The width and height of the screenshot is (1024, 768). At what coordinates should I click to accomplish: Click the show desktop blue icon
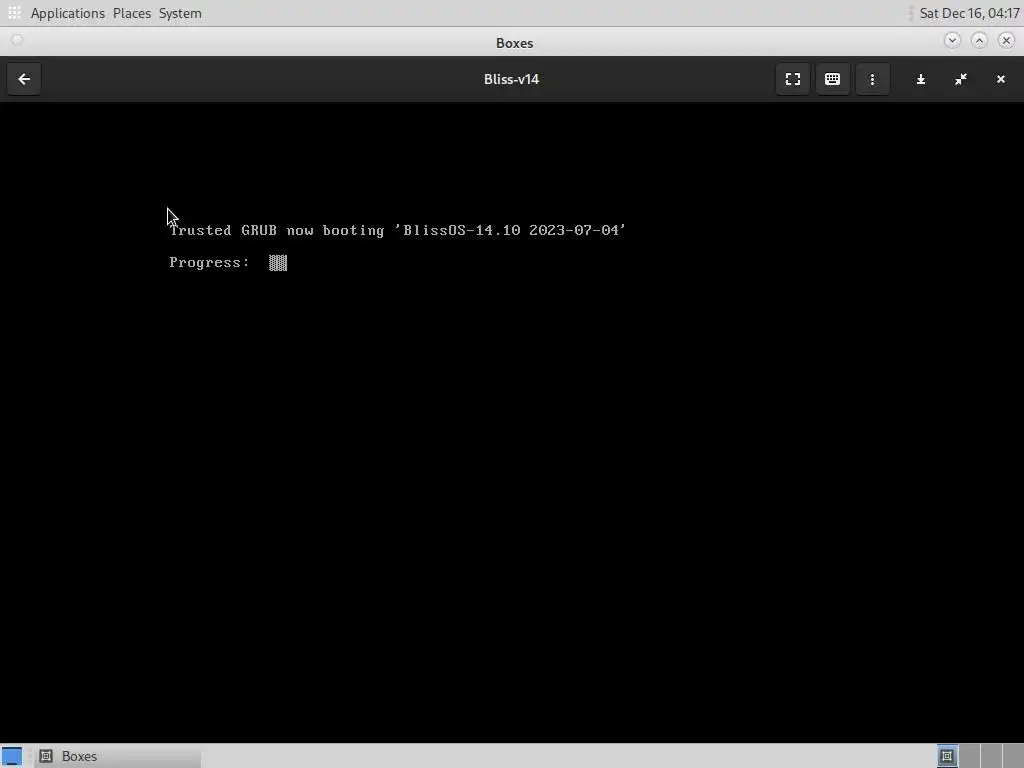click(12, 756)
